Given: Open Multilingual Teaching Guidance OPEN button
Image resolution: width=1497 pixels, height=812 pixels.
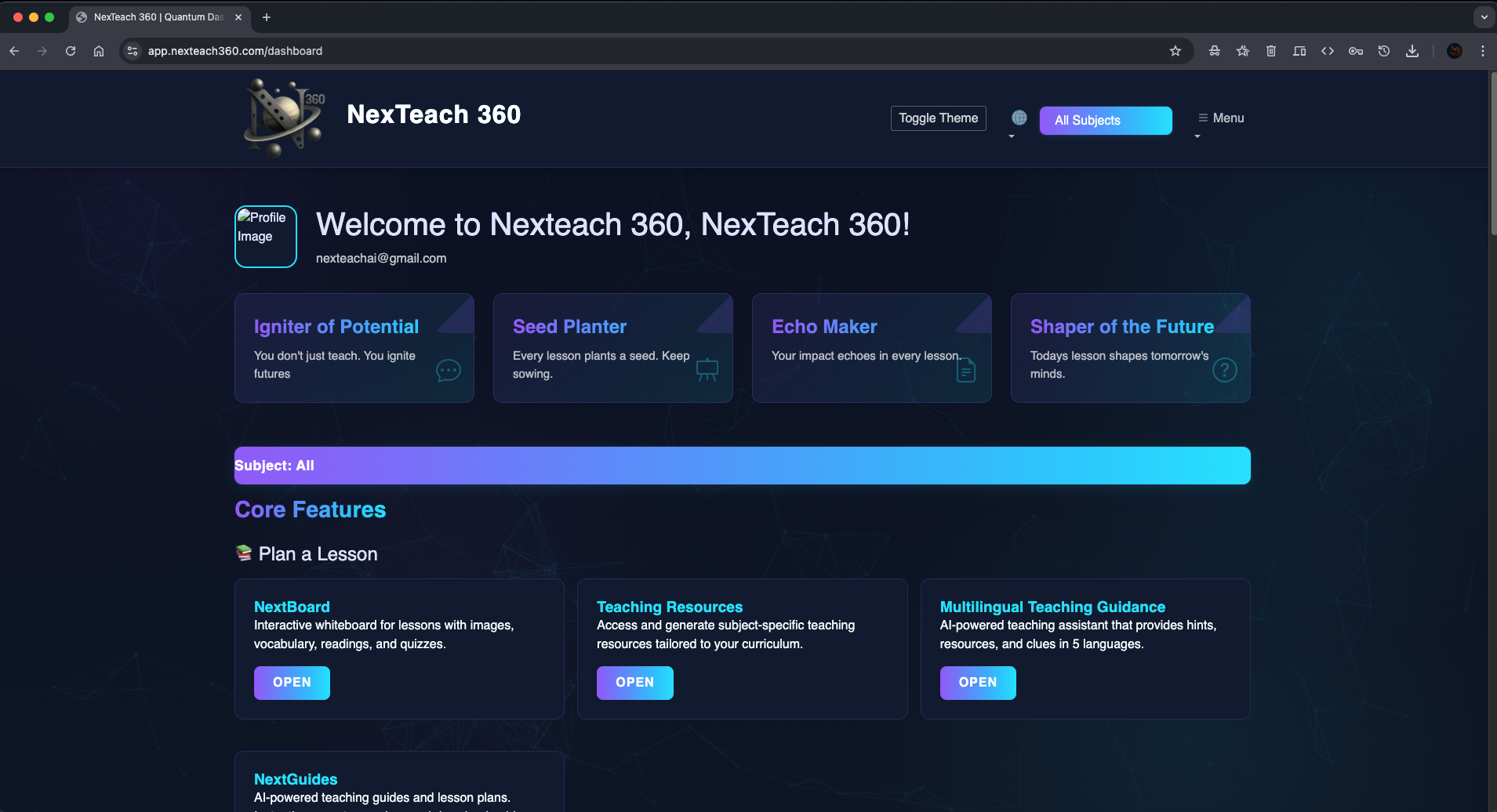Looking at the screenshot, I should click(978, 683).
